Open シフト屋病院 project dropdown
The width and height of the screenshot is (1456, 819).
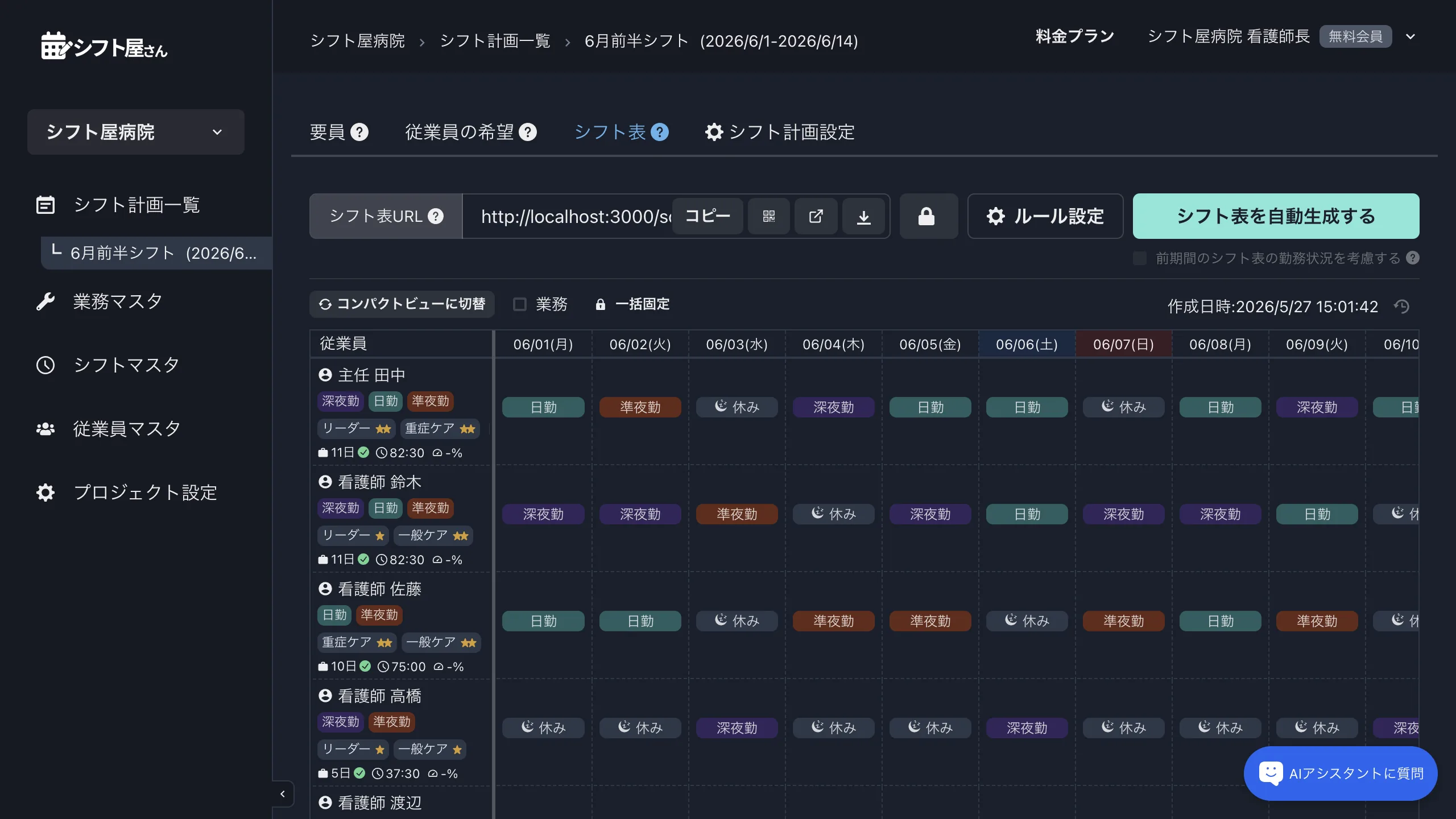point(136,132)
